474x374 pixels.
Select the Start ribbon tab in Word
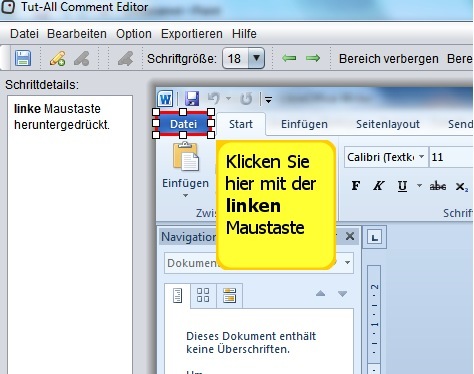(241, 124)
